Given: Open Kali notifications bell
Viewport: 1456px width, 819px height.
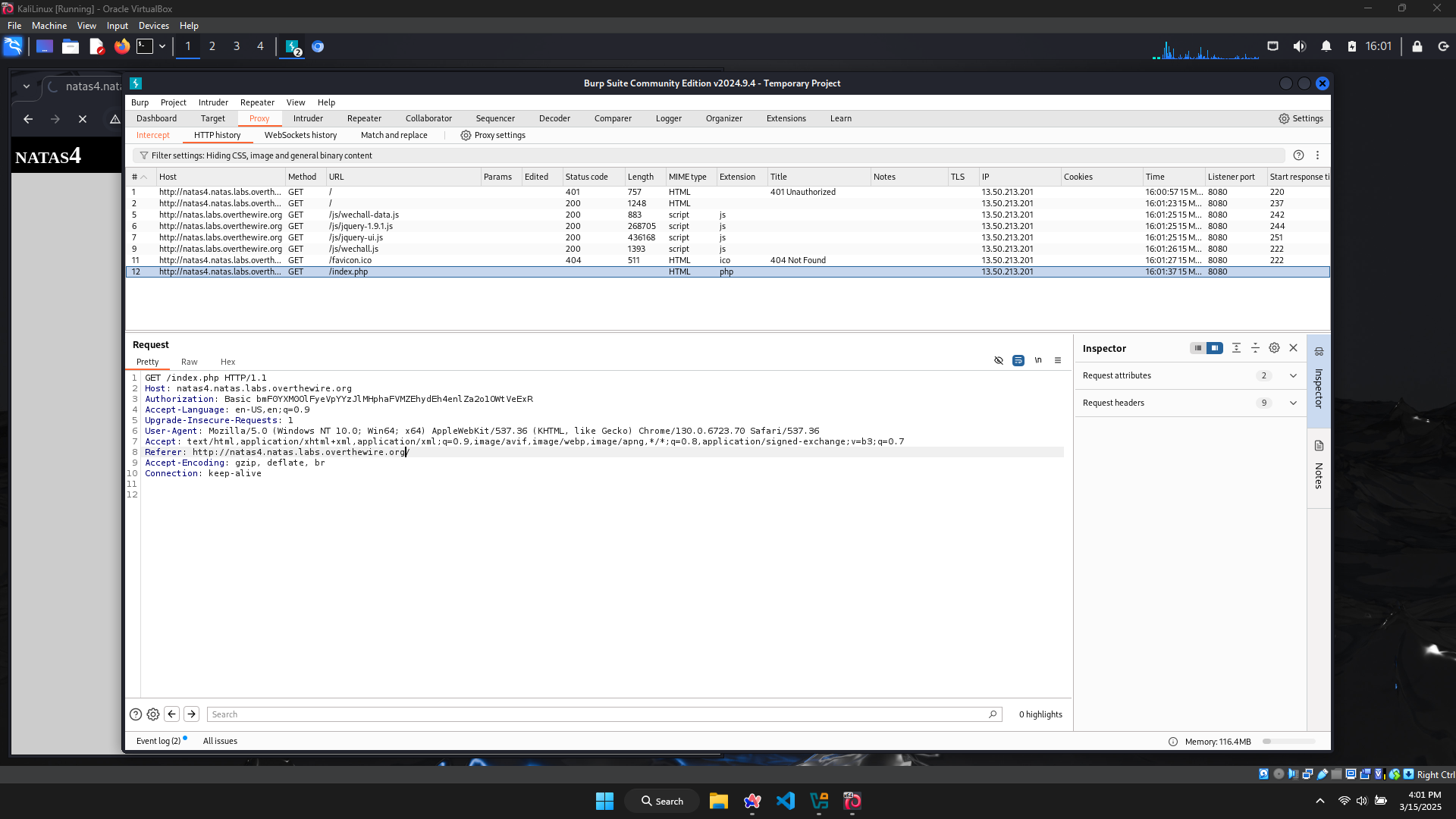Looking at the screenshot, I should (x=1326, y=46).
